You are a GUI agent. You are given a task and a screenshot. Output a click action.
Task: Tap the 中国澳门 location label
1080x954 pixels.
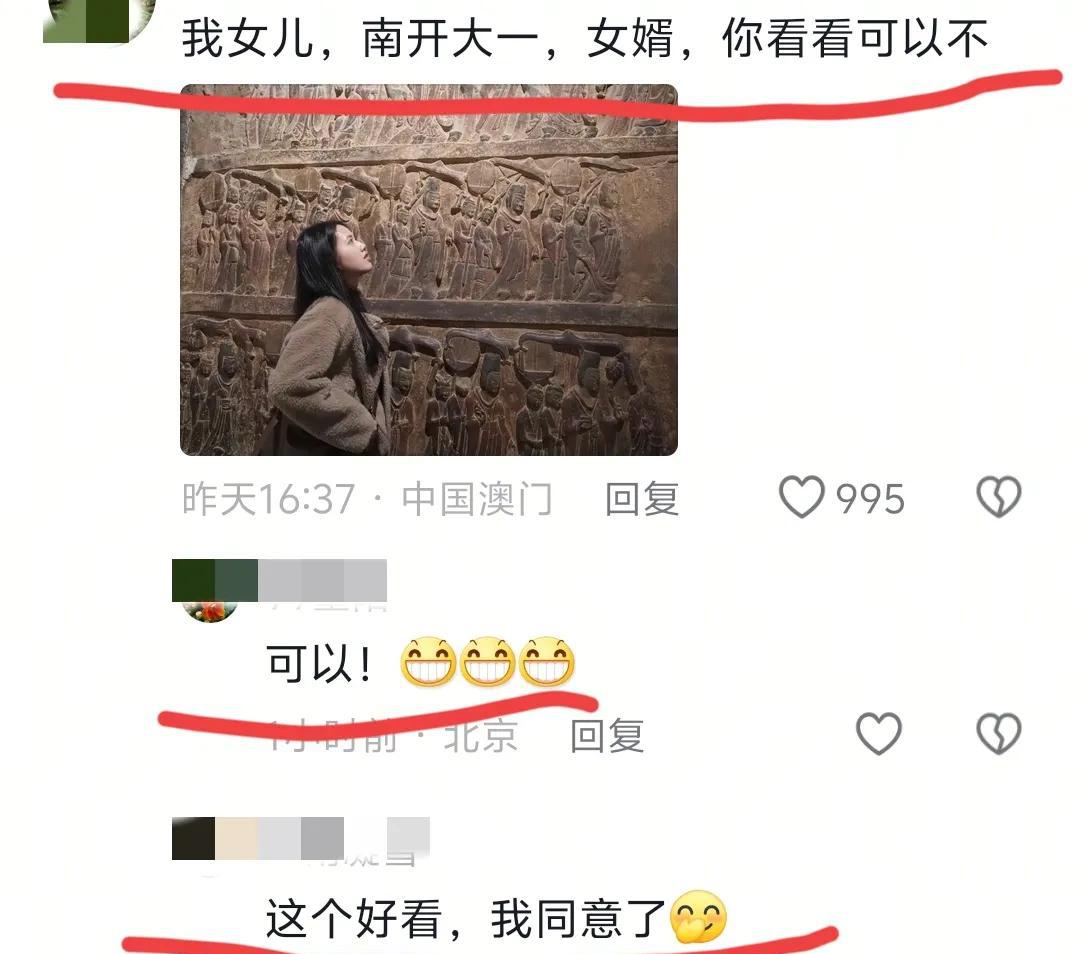[477, 499]
